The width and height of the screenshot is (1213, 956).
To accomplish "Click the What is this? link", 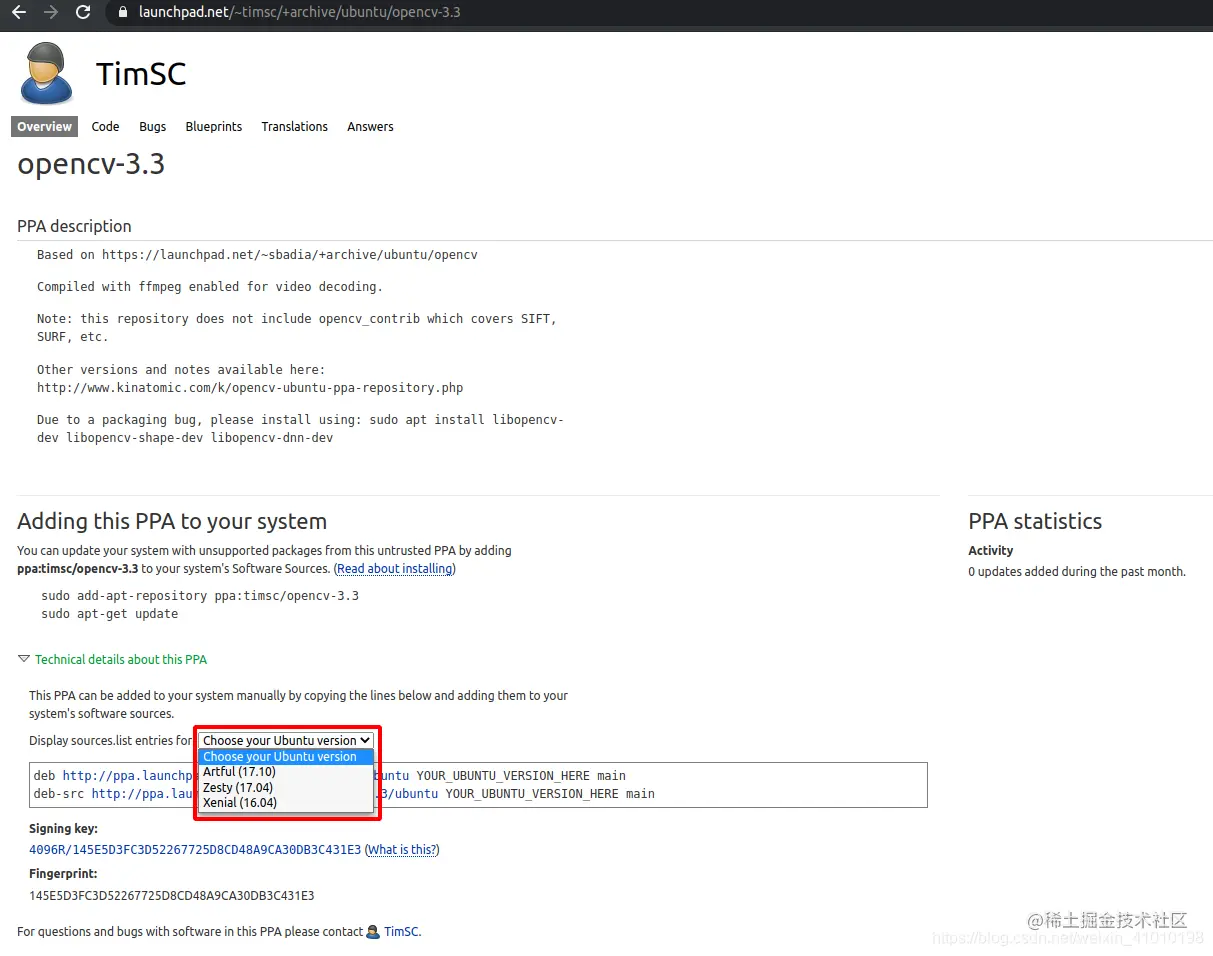I will click(402, 850).
